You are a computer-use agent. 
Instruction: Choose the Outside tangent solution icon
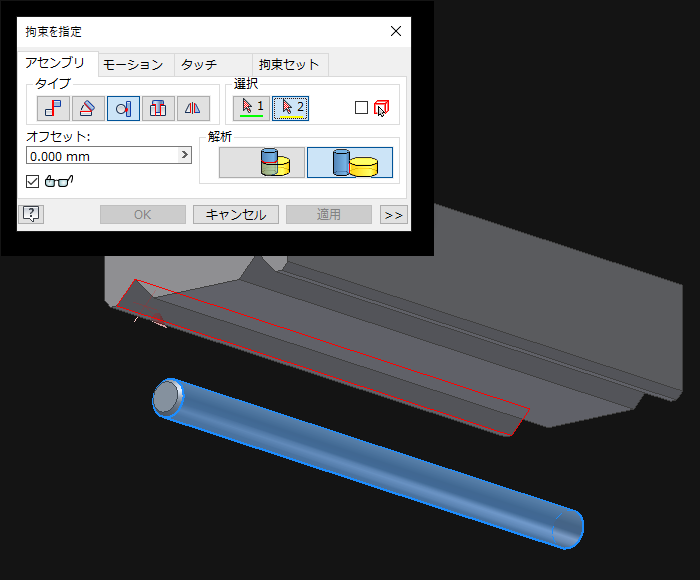(x=349, y=162)
